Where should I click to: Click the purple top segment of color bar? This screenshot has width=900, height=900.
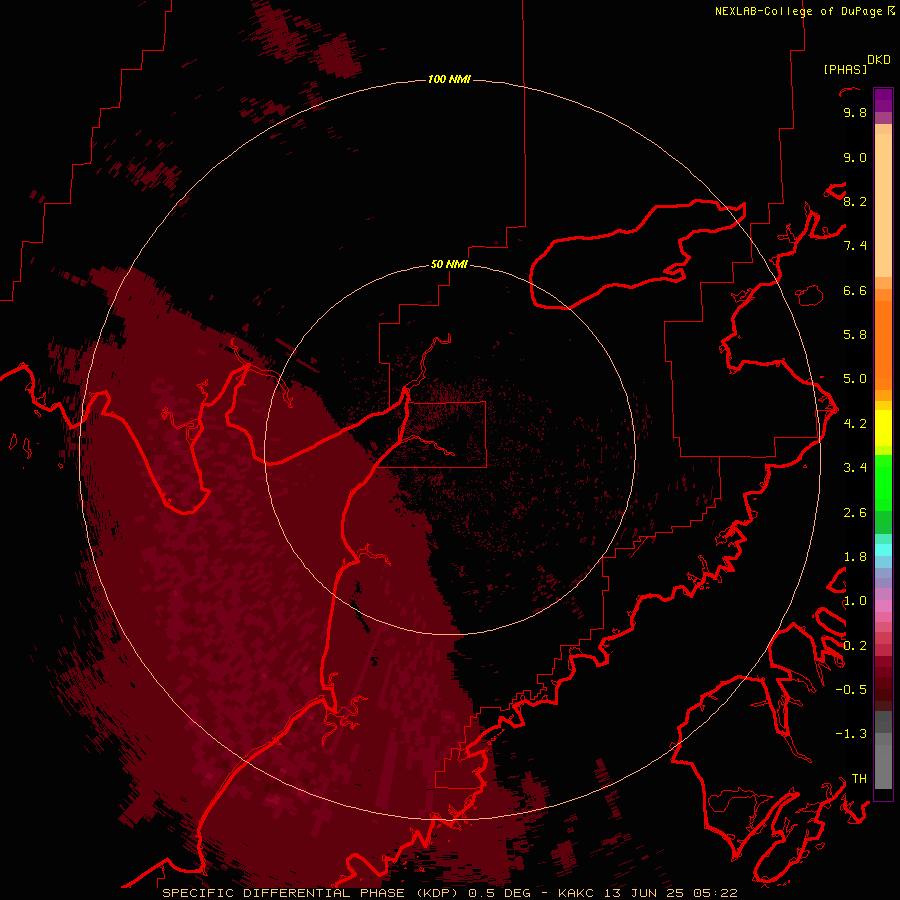click(883, 100)
